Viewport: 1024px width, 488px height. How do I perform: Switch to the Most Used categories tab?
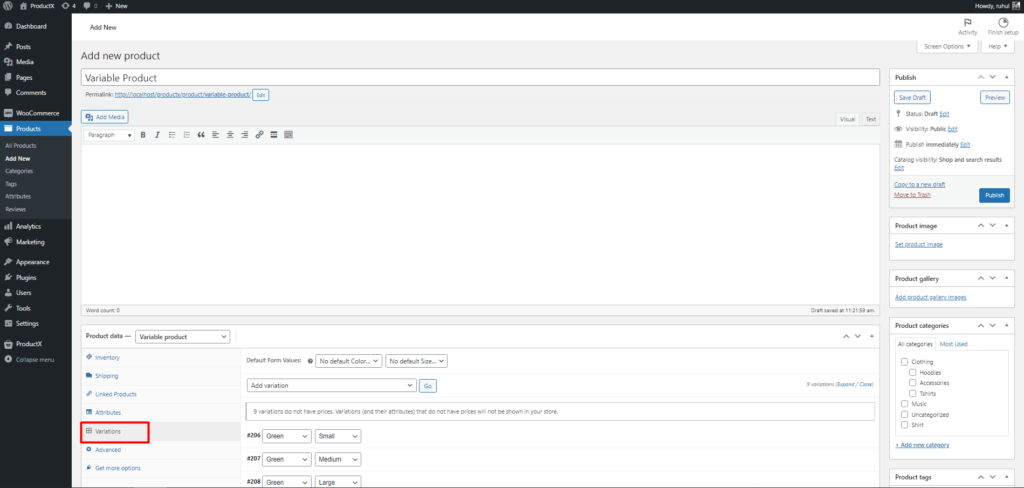click(x=953, y=344)
